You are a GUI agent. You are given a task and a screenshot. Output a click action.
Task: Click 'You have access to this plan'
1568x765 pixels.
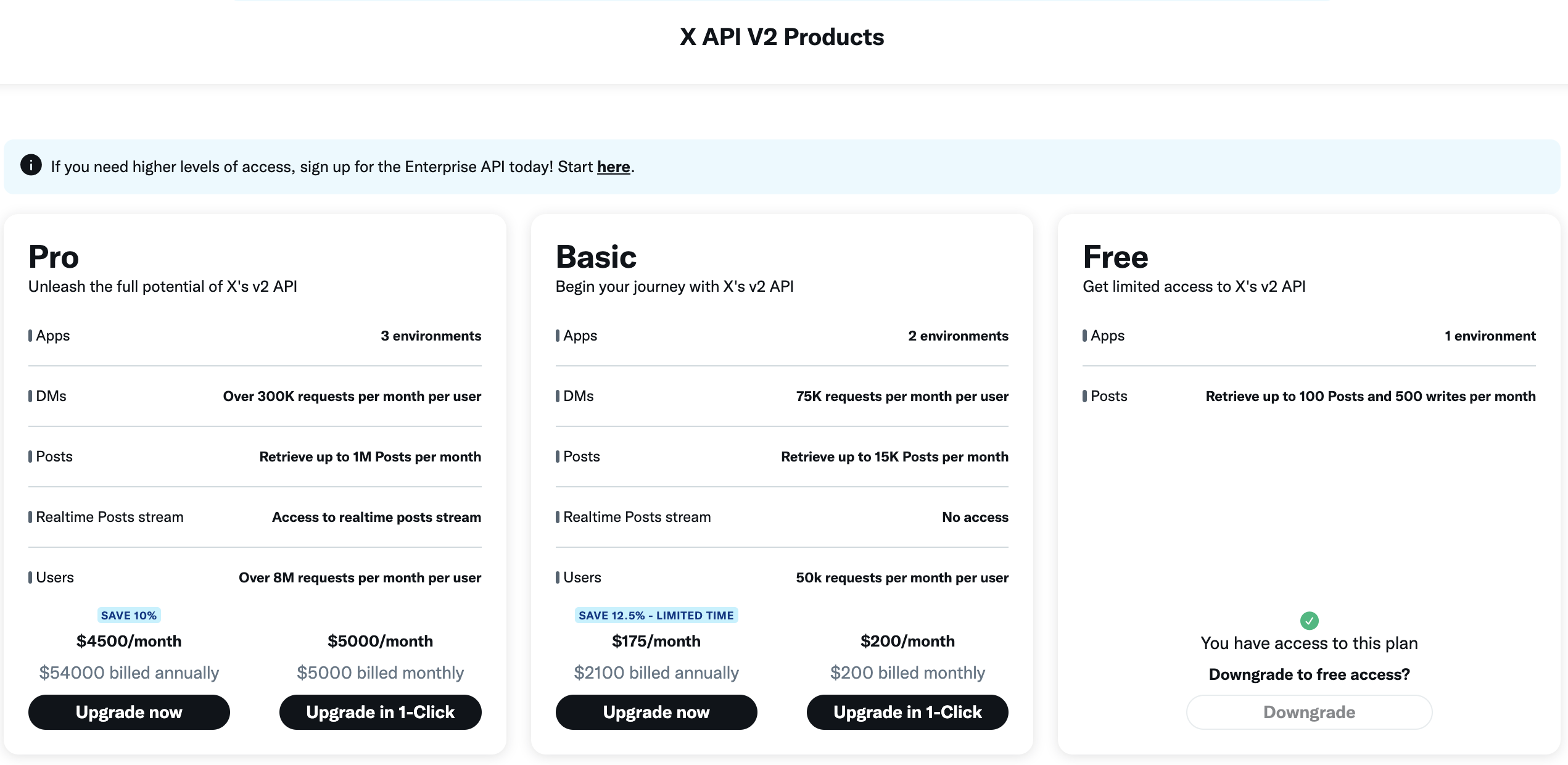1309,643
